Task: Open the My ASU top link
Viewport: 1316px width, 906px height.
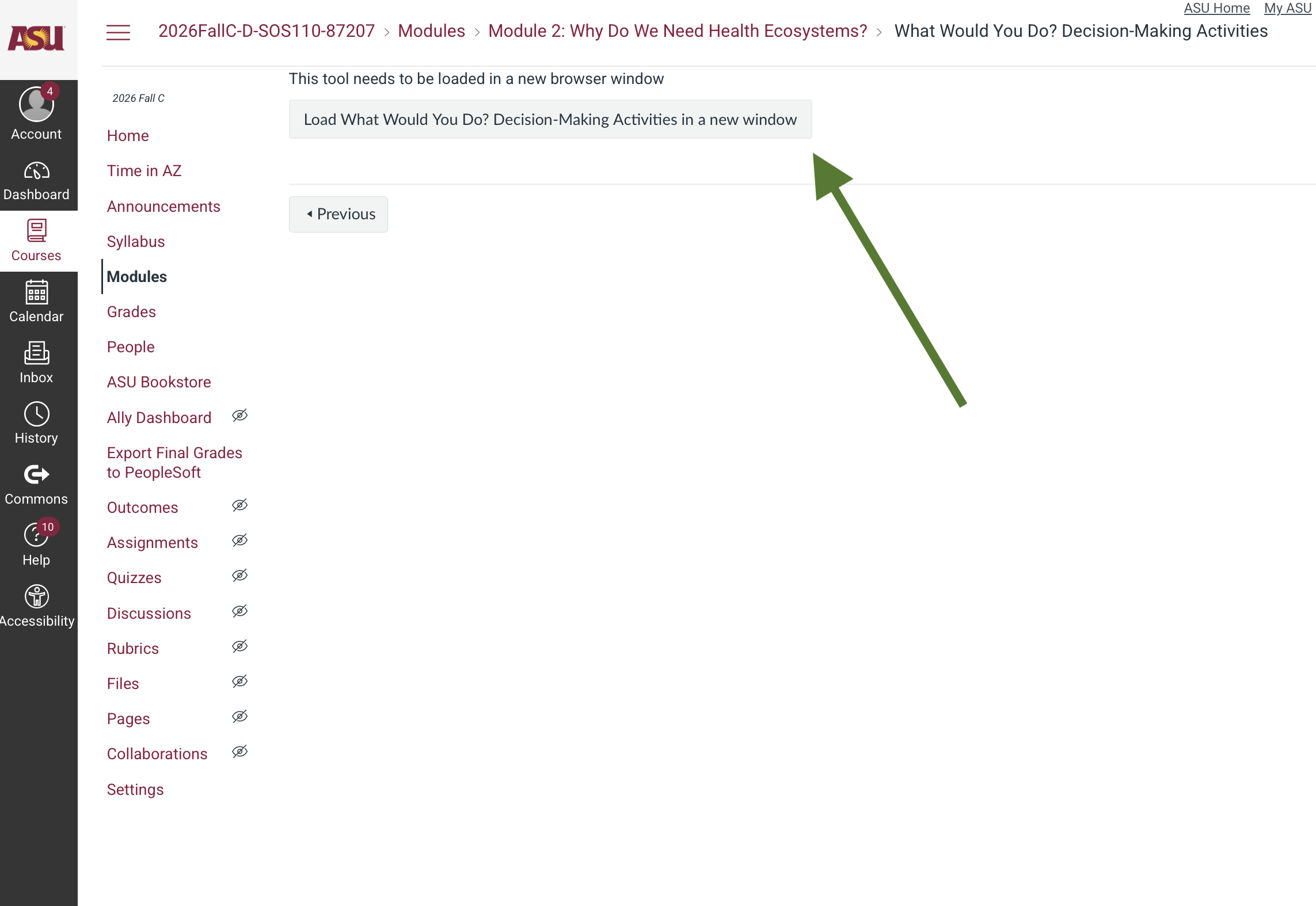Action: pos(1288,8)
